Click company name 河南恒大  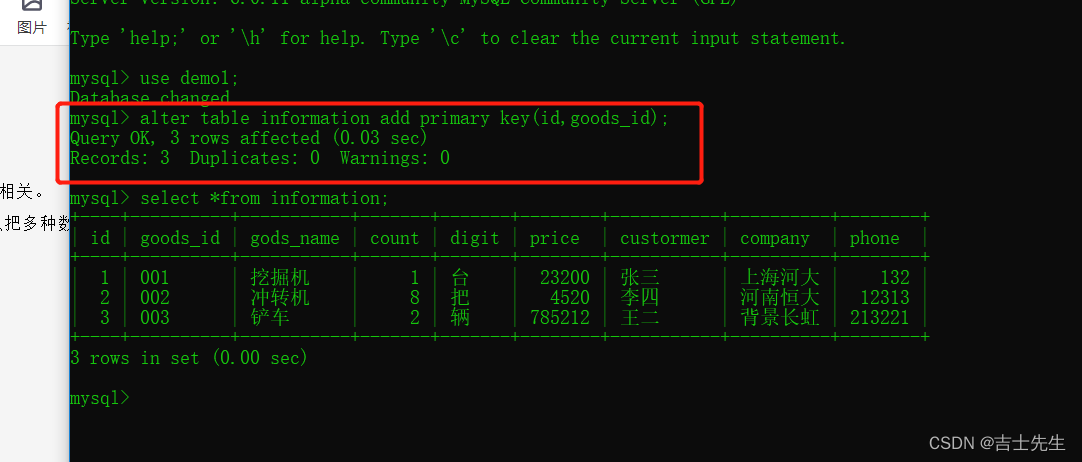[x=780, y=298]
